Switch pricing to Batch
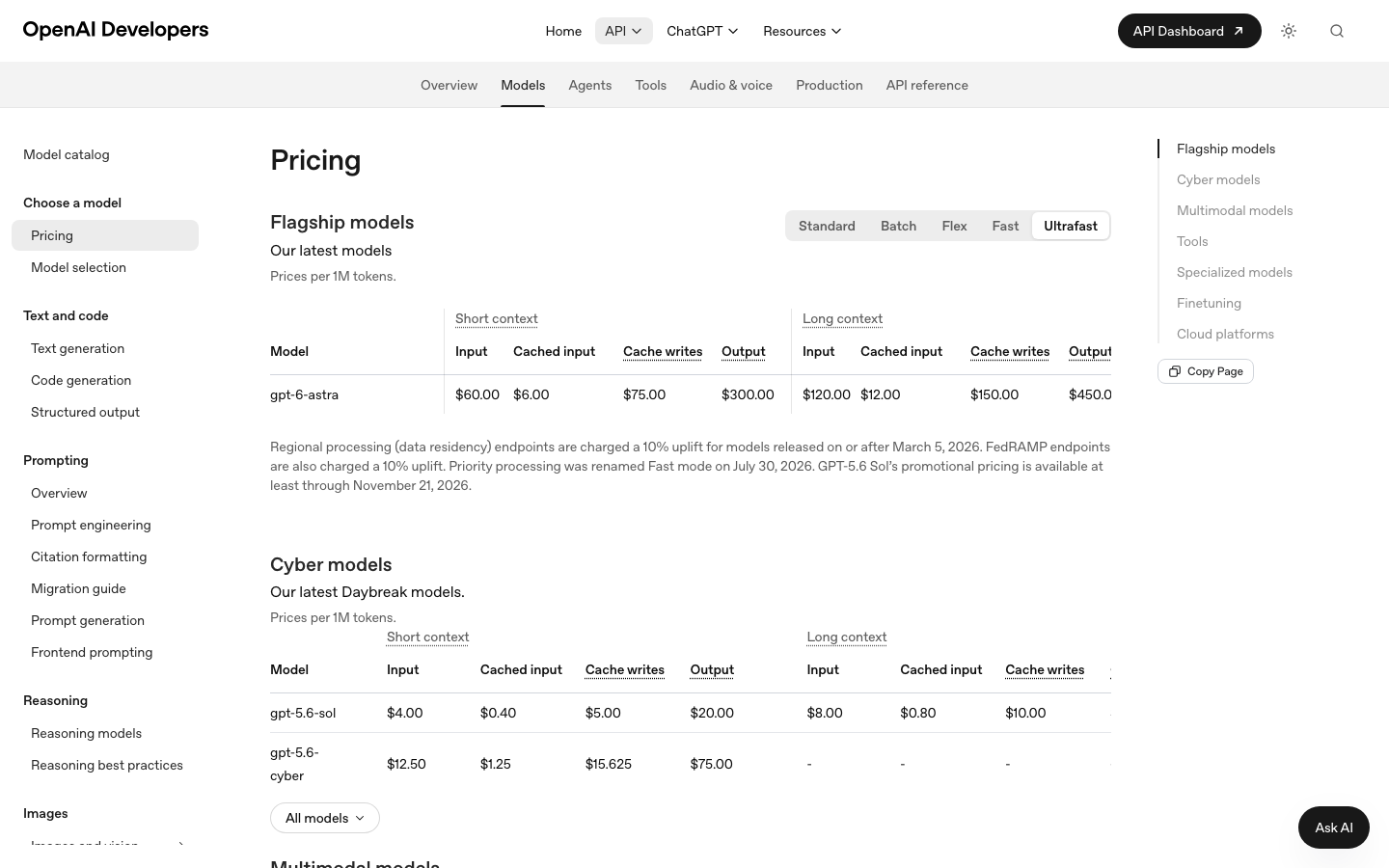The image size is (1389, 868). point(898,226)
